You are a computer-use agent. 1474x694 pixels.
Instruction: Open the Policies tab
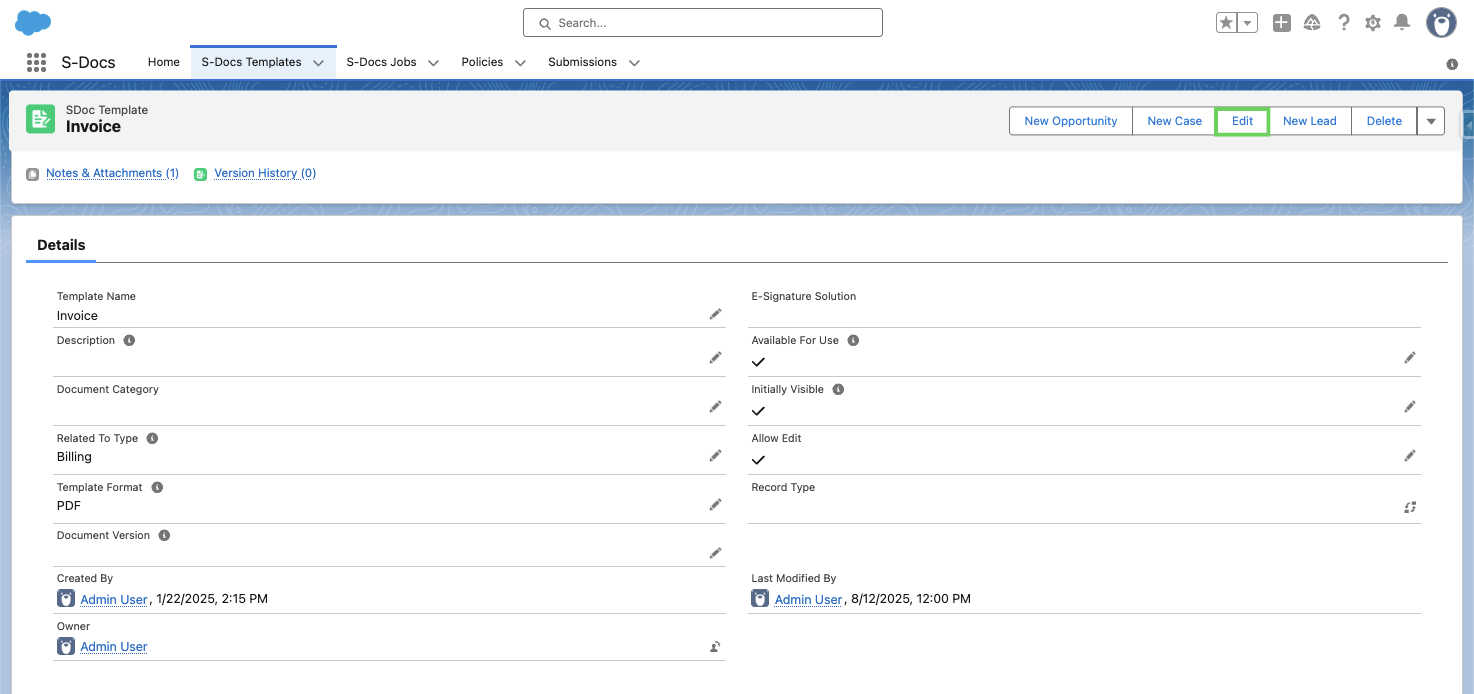coord(482,62)
